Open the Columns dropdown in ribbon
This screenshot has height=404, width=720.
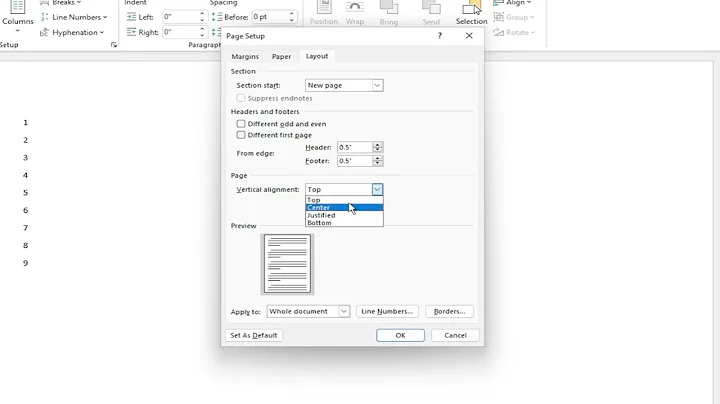pos(17,17)
